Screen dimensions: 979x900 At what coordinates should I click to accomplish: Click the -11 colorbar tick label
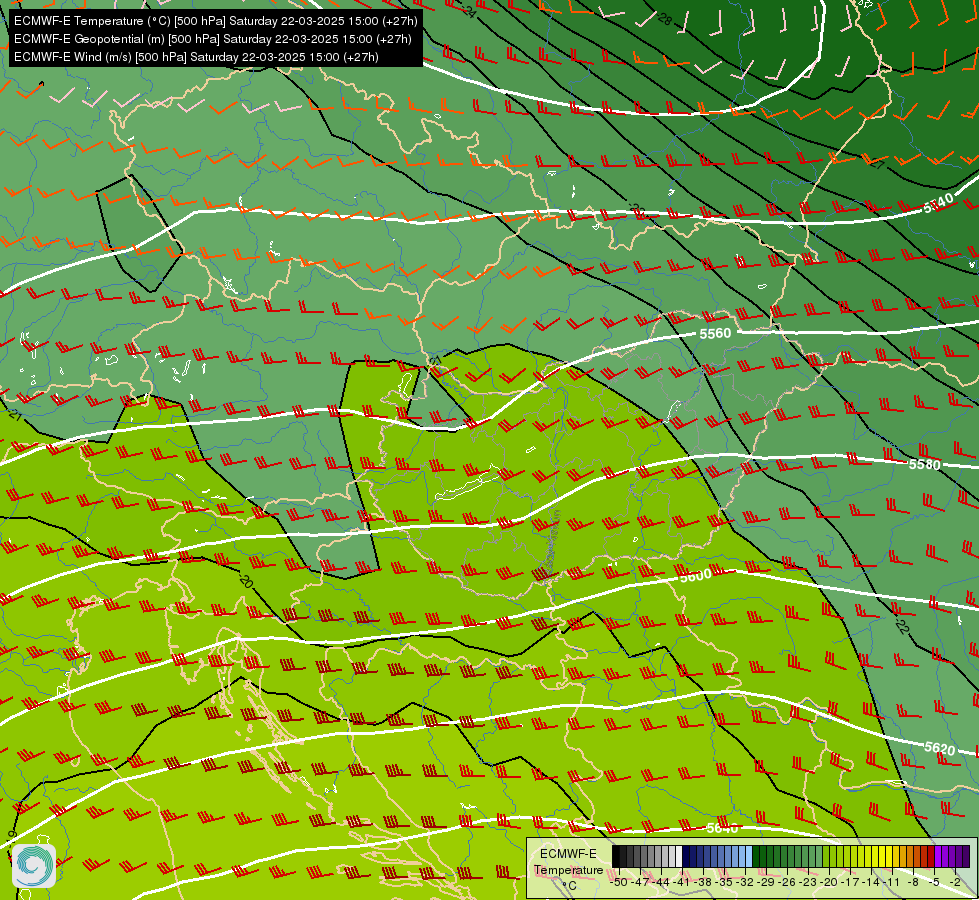[x=892, y=883]
